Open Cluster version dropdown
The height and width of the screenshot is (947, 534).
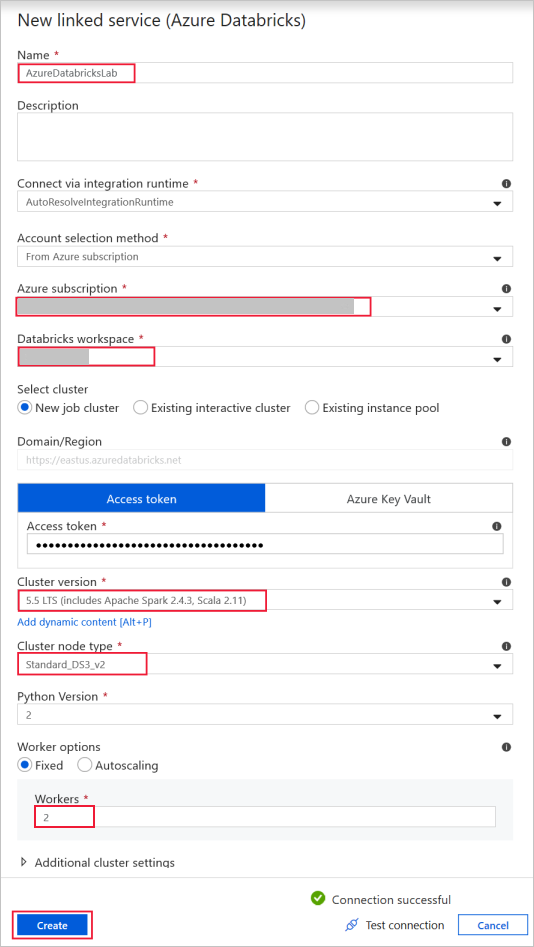265,600
